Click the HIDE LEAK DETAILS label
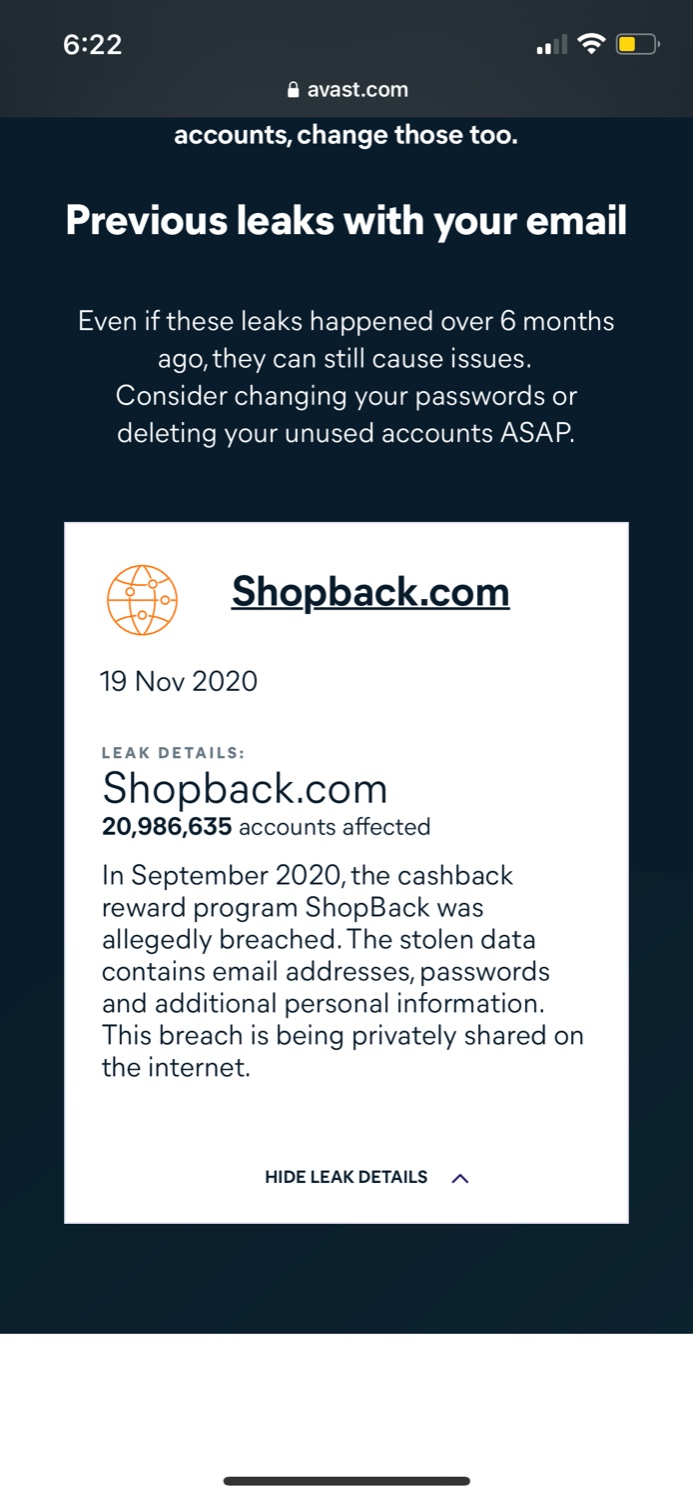Screen dimensions: 693x1500 (346, 1177)
